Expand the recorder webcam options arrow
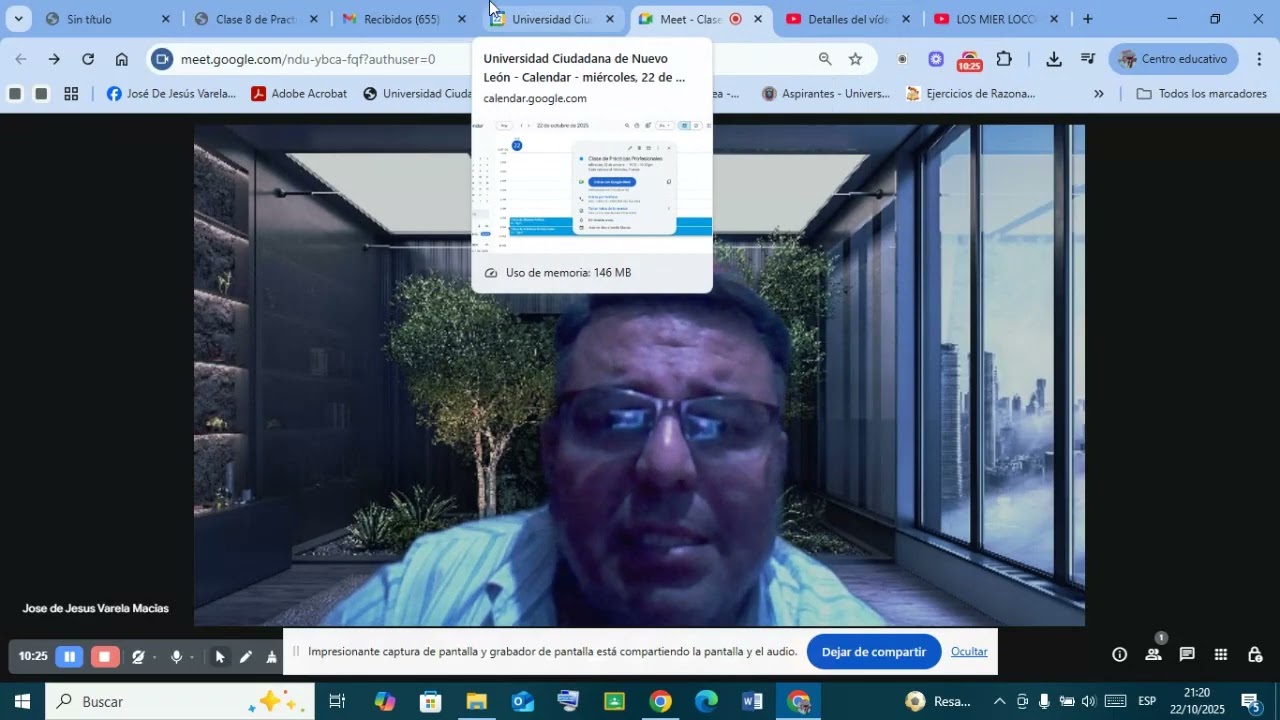 pos(154,658)
